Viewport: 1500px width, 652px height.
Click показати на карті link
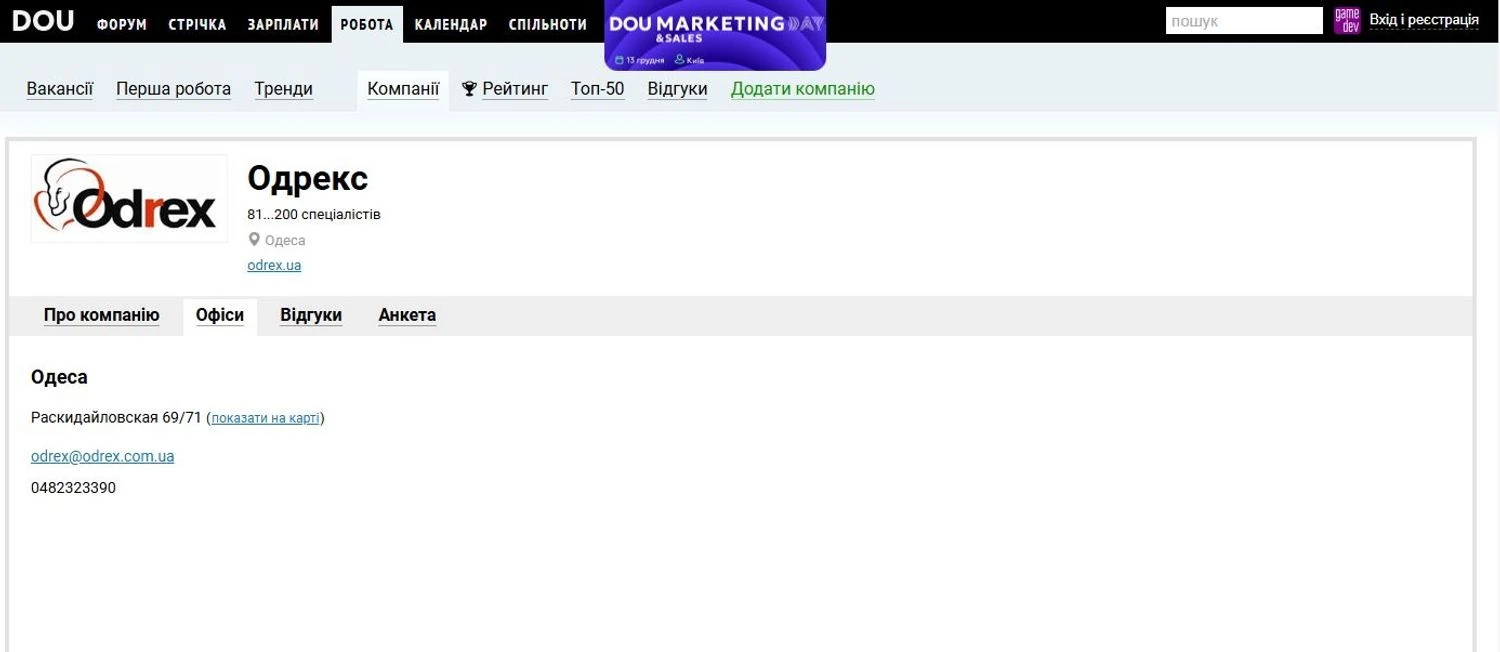tap(265, 418)
